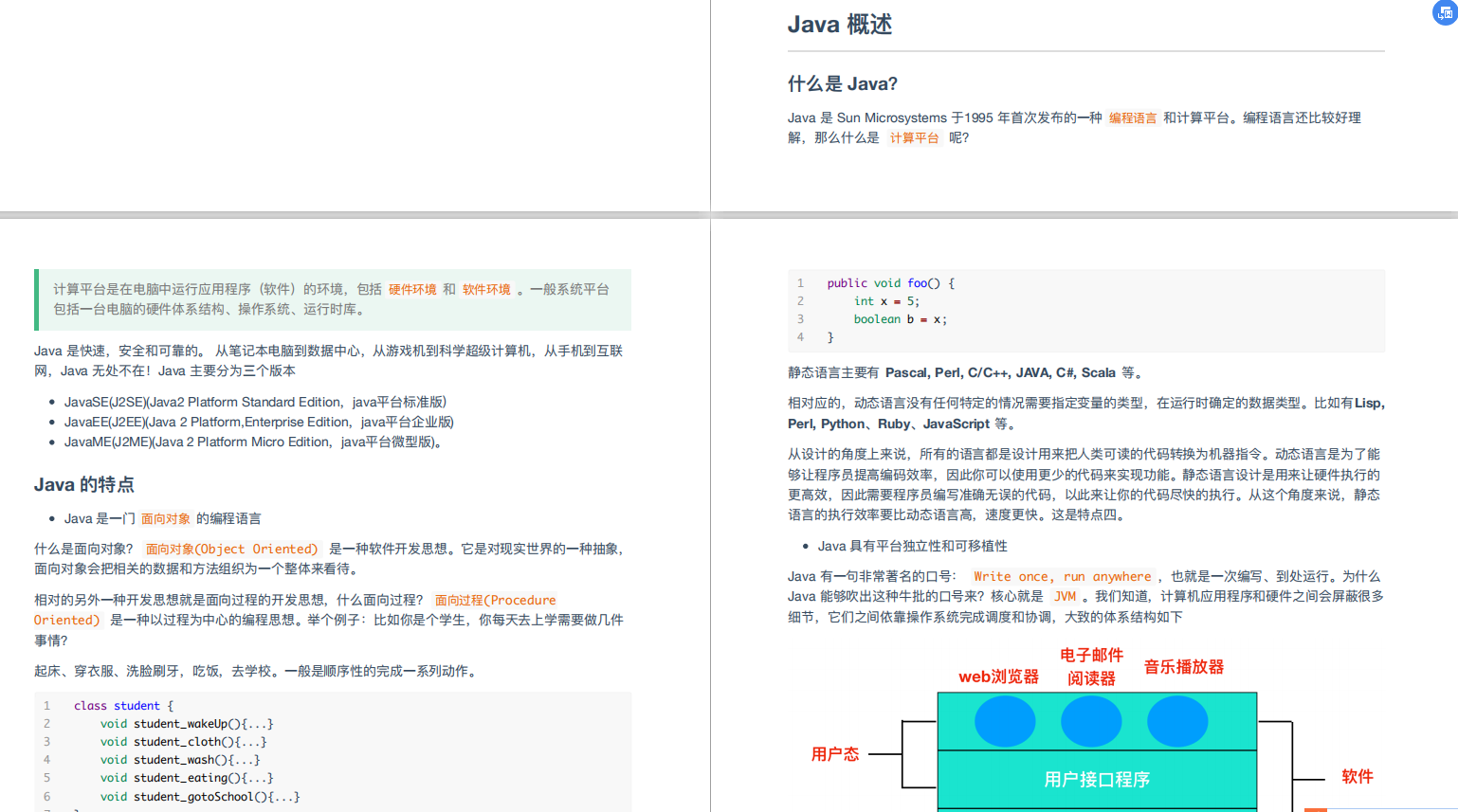Click the red "用户态" diagram label
1458x812 pixels.
[x=834, y=754]
